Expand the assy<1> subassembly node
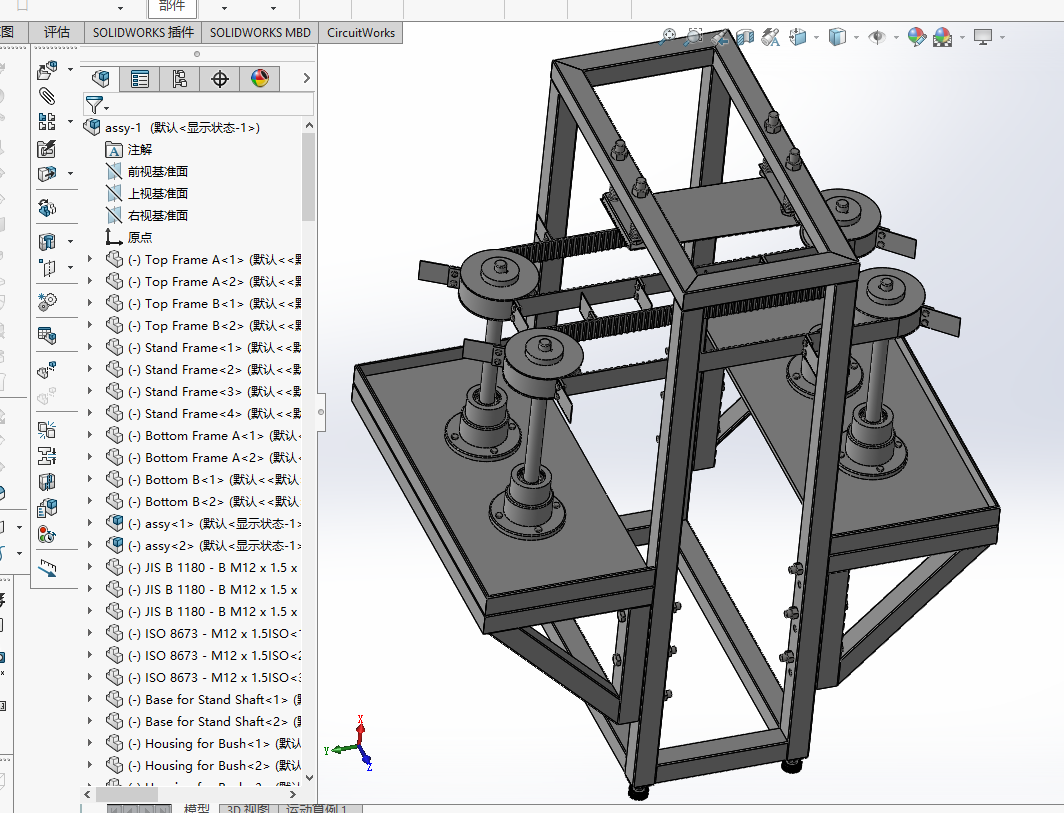1064x813 pixels. tap(90, 523)
